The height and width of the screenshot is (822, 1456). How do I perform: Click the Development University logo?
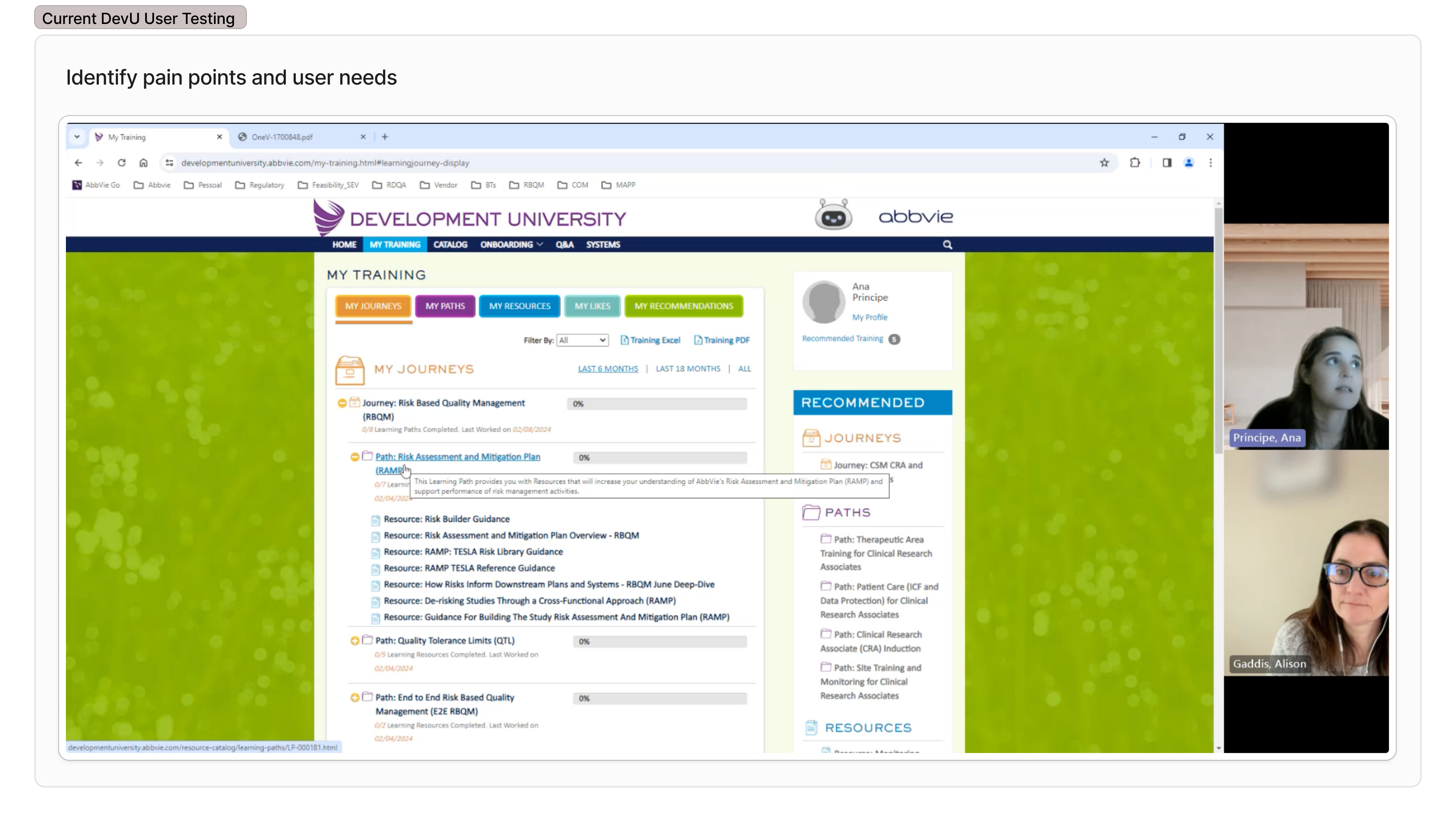[469, 217]
